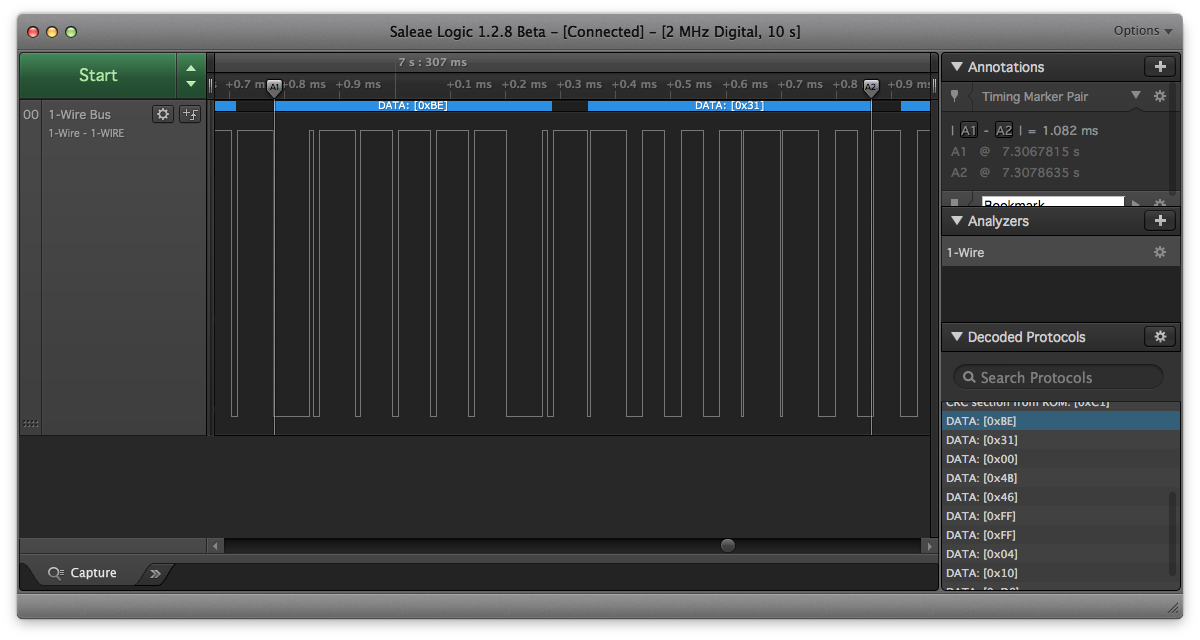Open Timing Marker Pair gear settings
The width and height of the screenshot is (1200, 640).
click(x=1160, y=96)
